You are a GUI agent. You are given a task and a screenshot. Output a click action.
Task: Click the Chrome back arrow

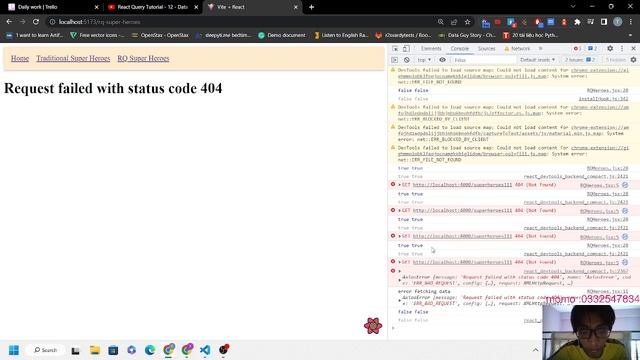(x=9, y=22)
